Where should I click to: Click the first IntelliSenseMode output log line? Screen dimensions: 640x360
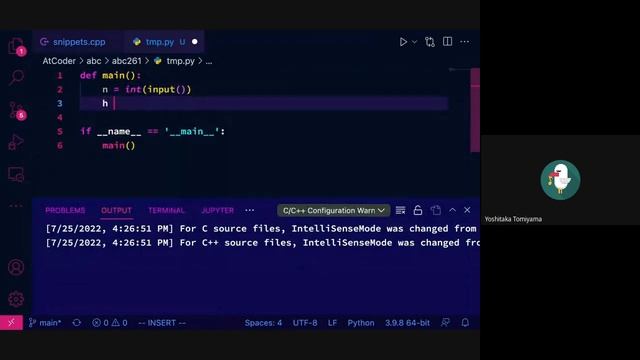261,229
